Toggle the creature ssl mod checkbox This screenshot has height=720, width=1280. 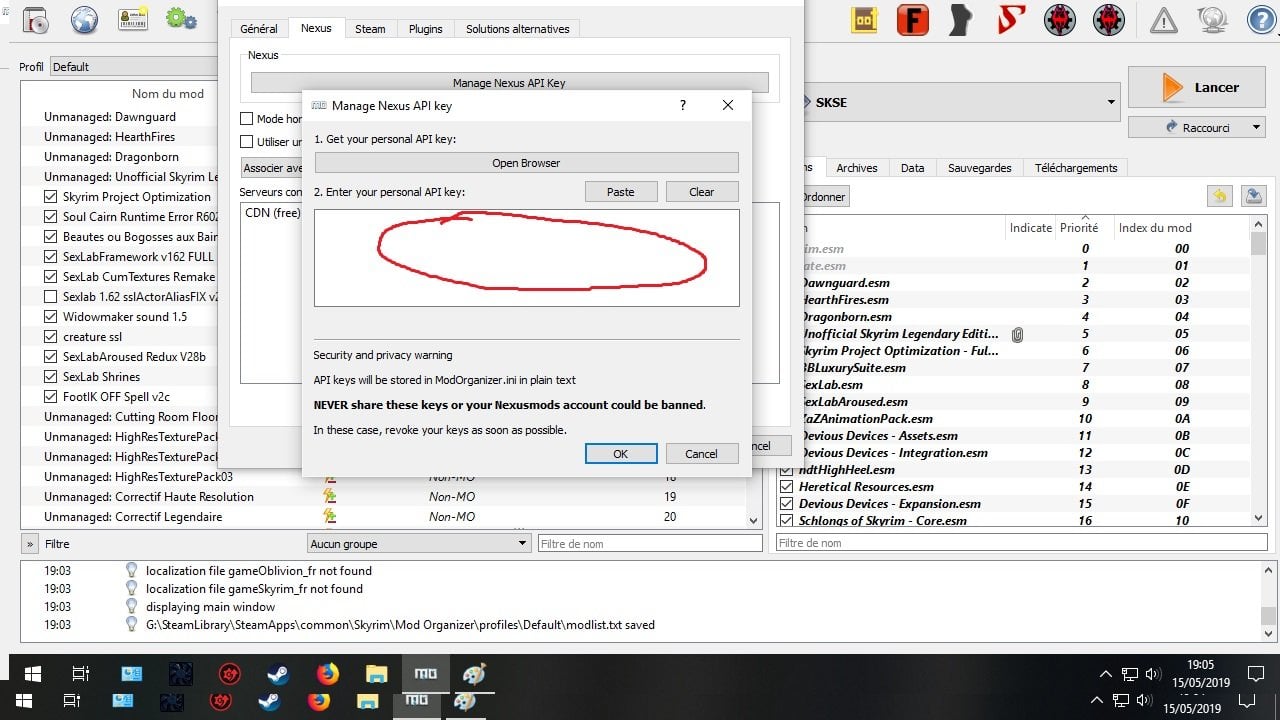tap(51, 337)
